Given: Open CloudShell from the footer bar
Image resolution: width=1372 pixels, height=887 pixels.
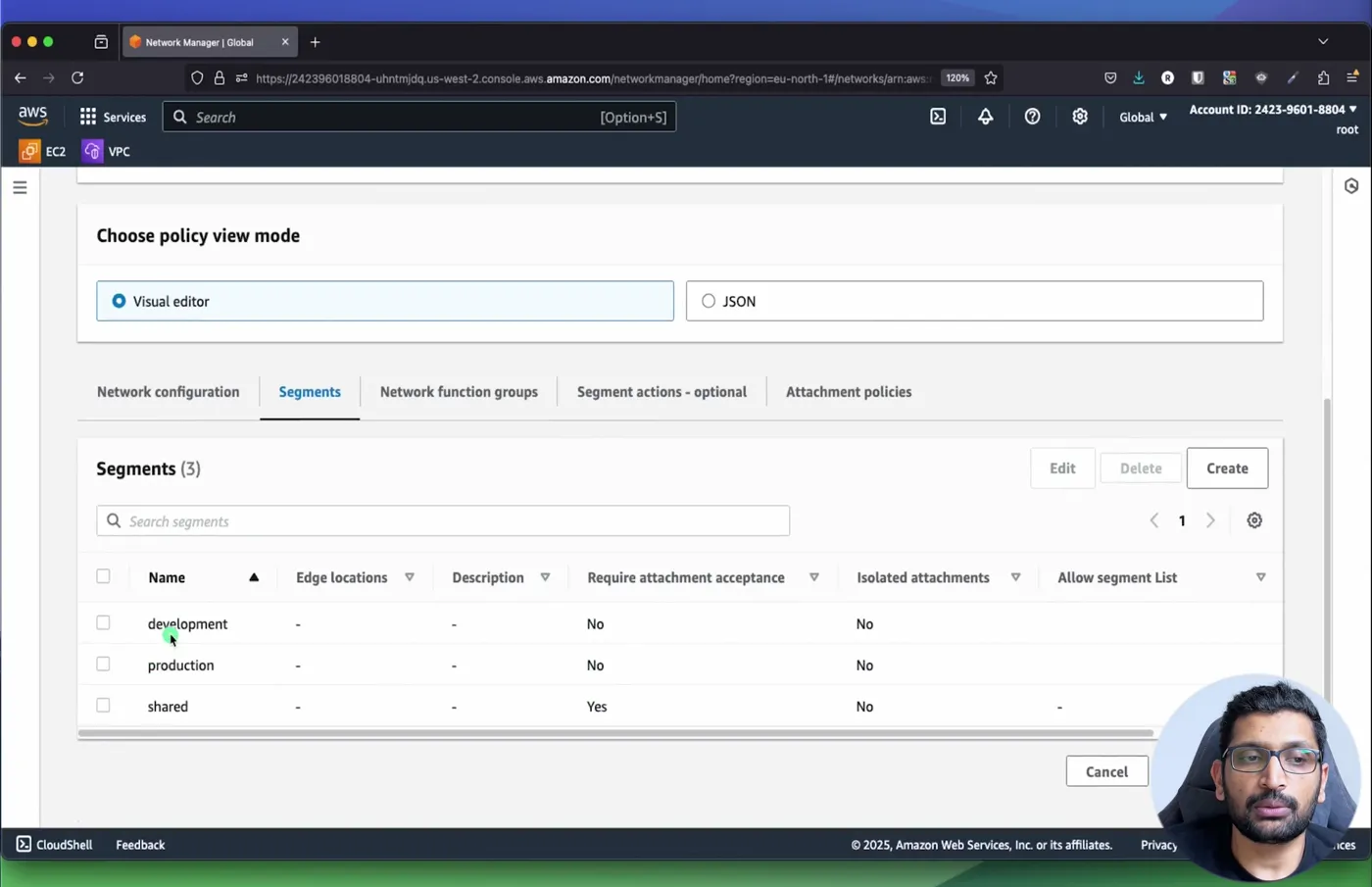Looking at the screenshot, I should pos(54,845).
